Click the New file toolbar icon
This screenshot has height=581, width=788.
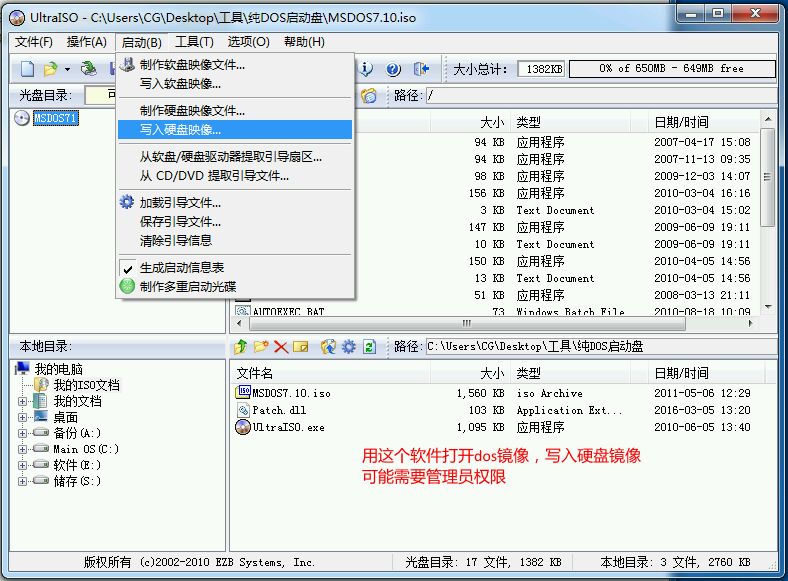(27, 68)
